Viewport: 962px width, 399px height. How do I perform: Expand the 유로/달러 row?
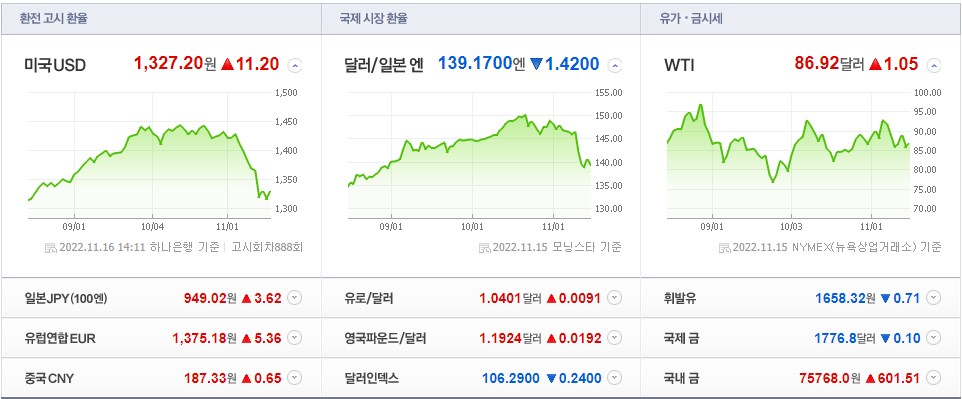coord(615,298)
